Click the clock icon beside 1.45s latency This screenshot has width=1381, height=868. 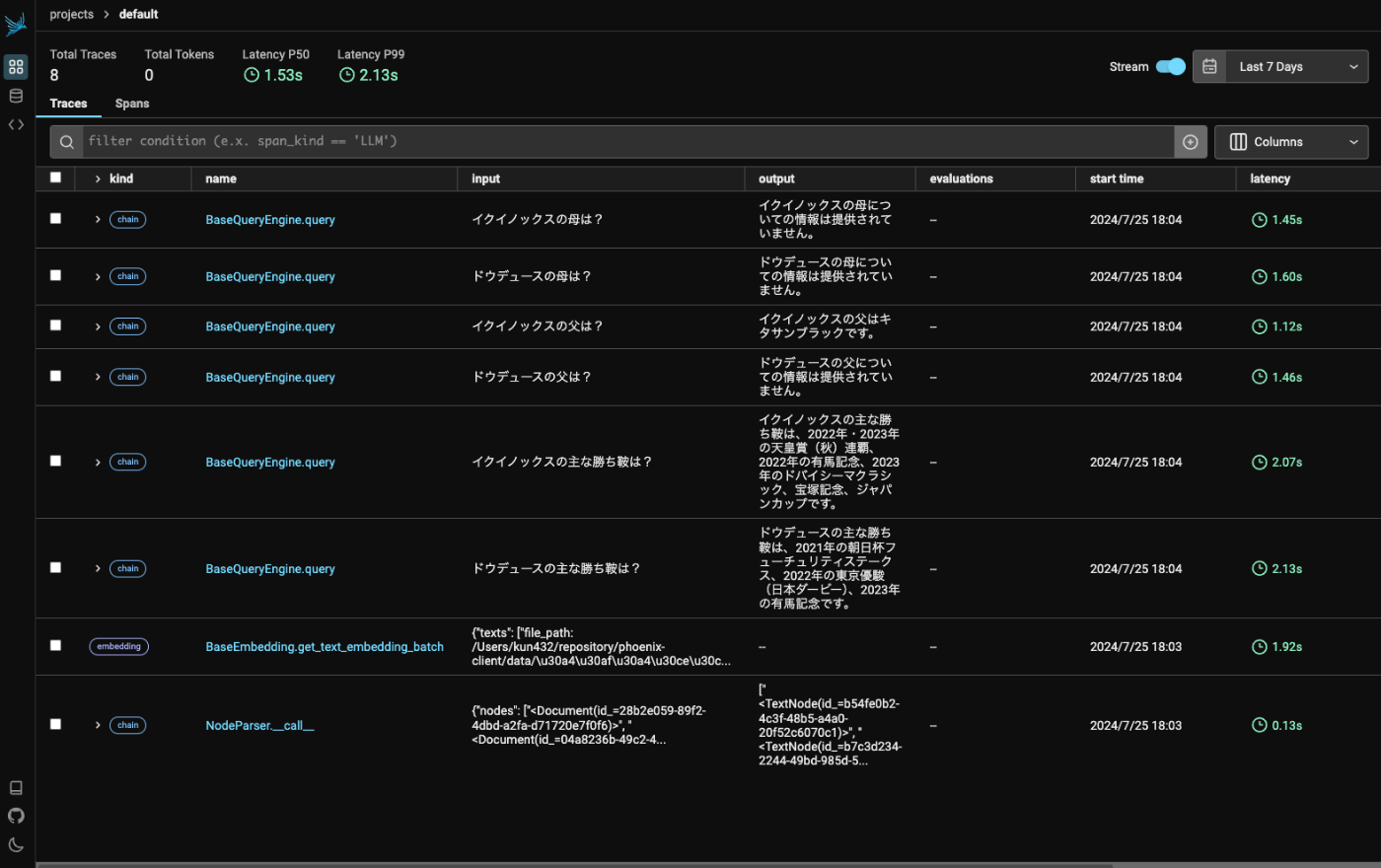[x=1259, y=220]
